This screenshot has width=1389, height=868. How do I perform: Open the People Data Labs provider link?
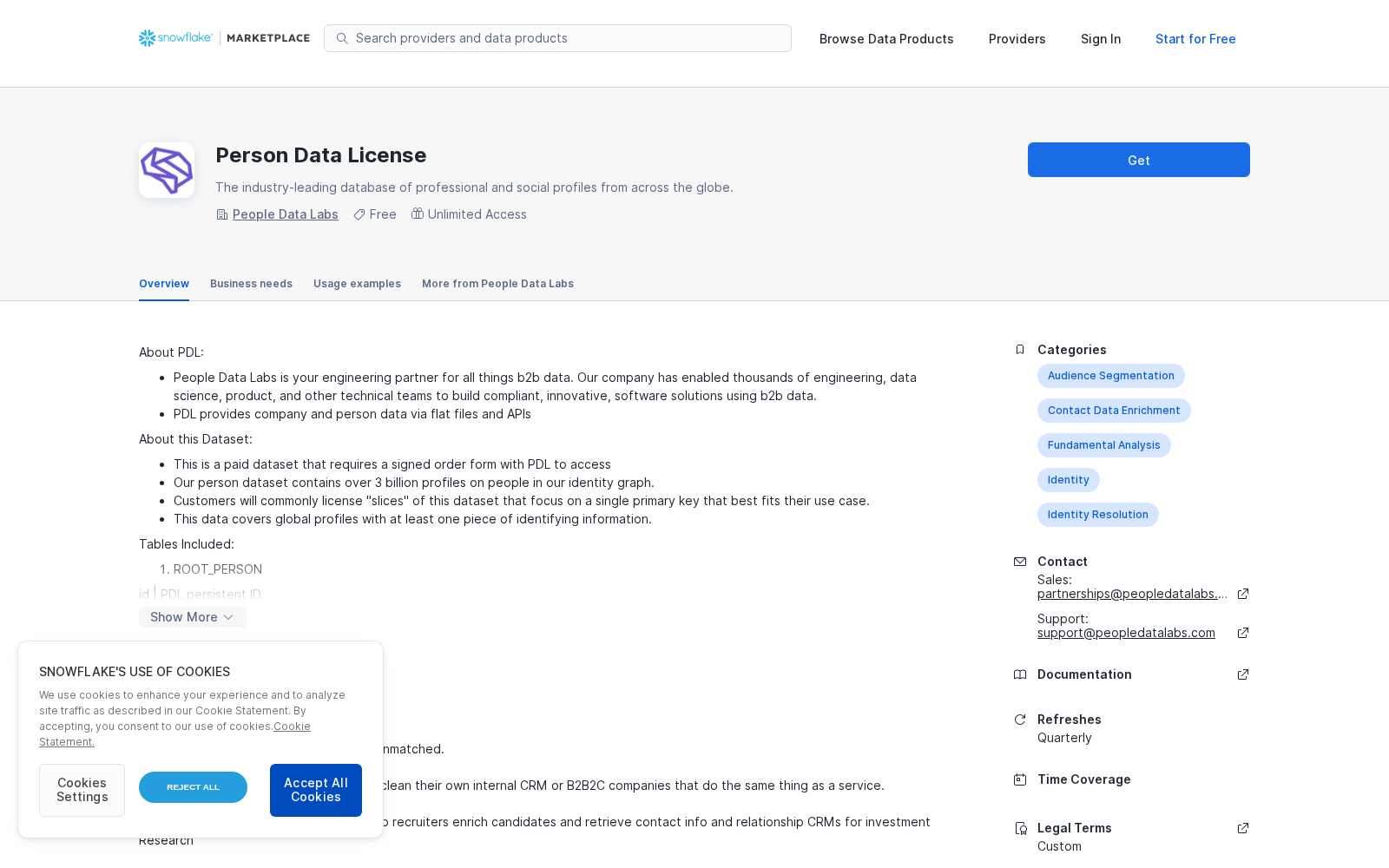286,214
